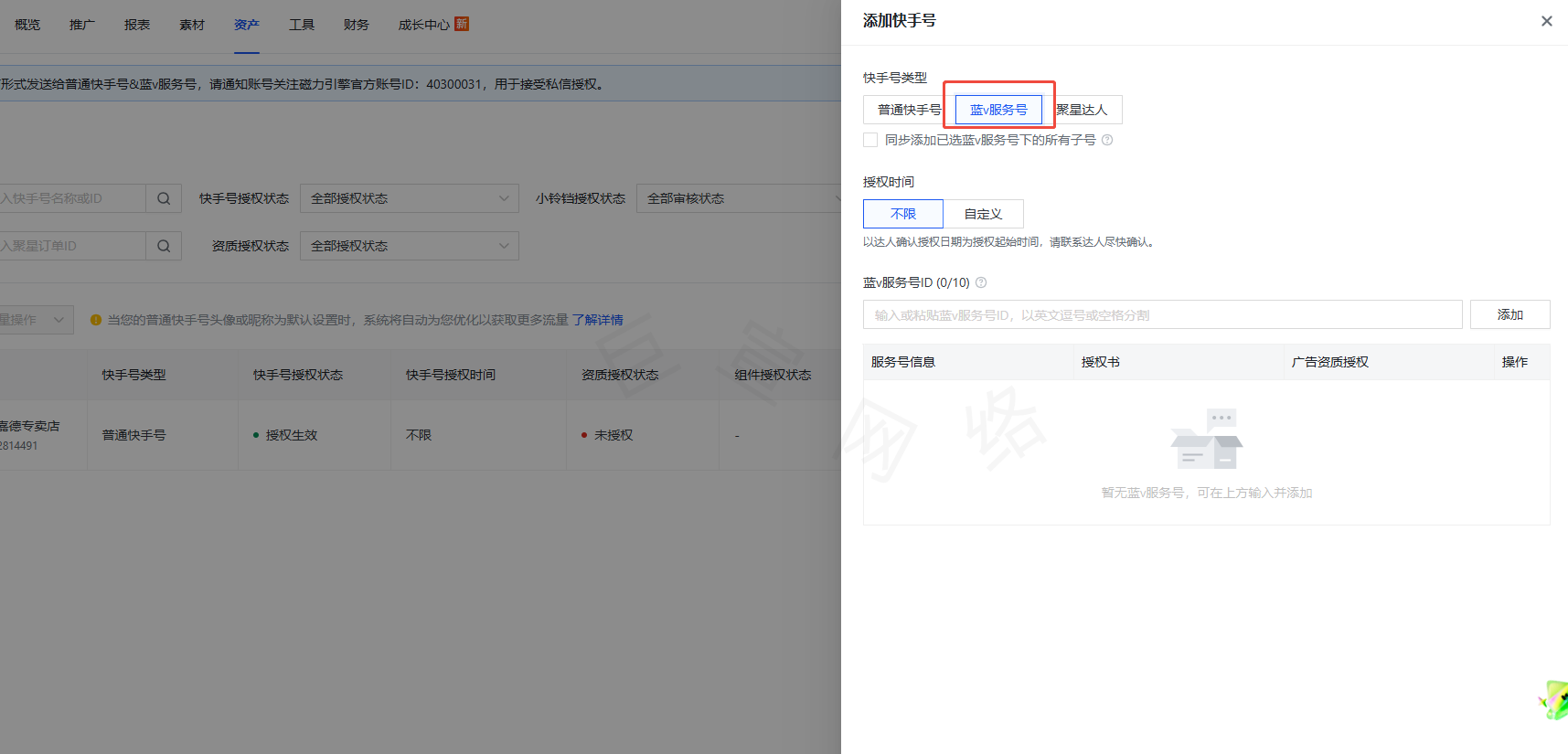Image resolution: width=1568 pixels, height=754 pixels.
Task: Click 组件授权状态 column header
Action: tap(773, 375)
